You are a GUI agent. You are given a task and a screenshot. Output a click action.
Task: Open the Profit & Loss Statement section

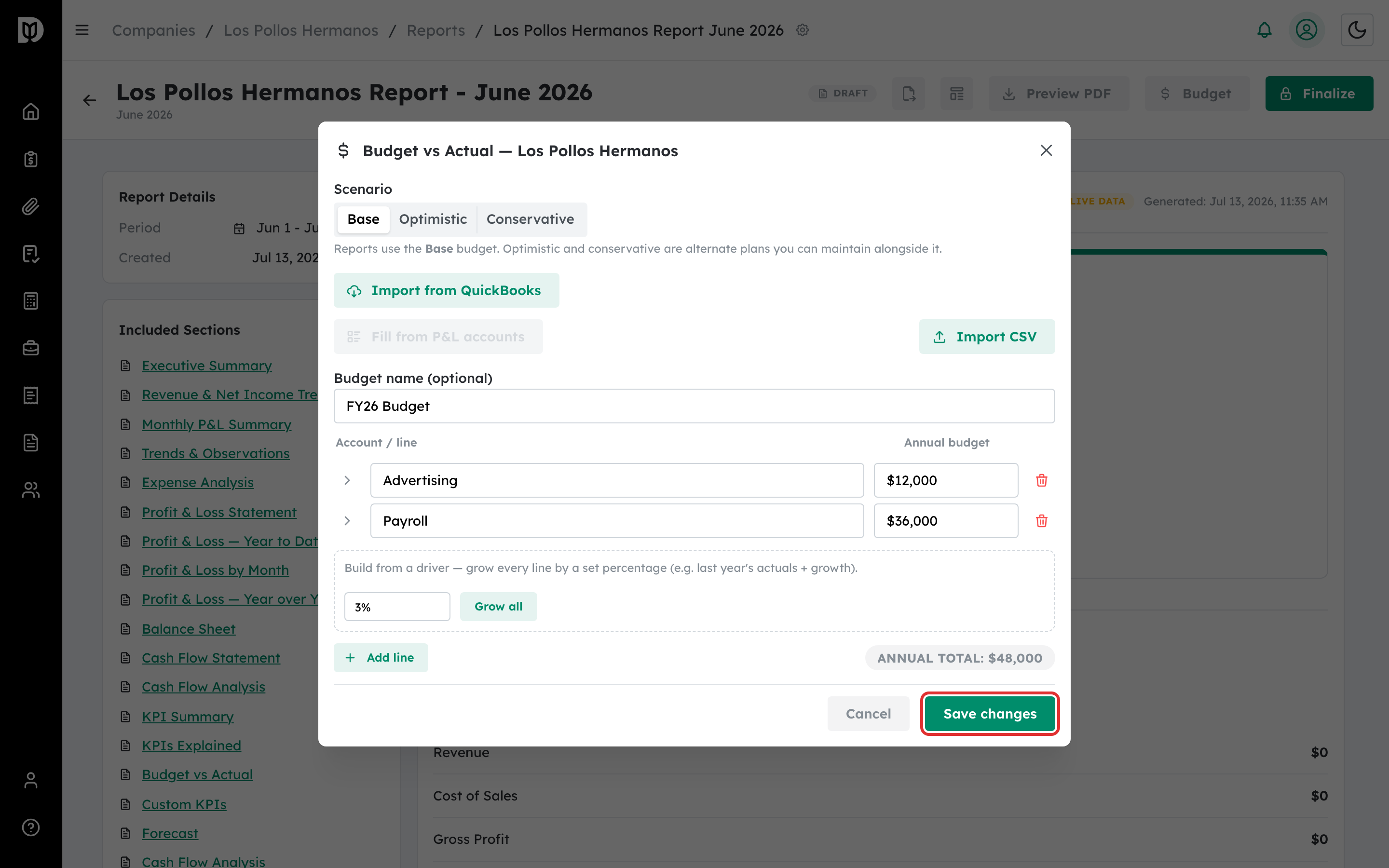(x=218, y=512)
